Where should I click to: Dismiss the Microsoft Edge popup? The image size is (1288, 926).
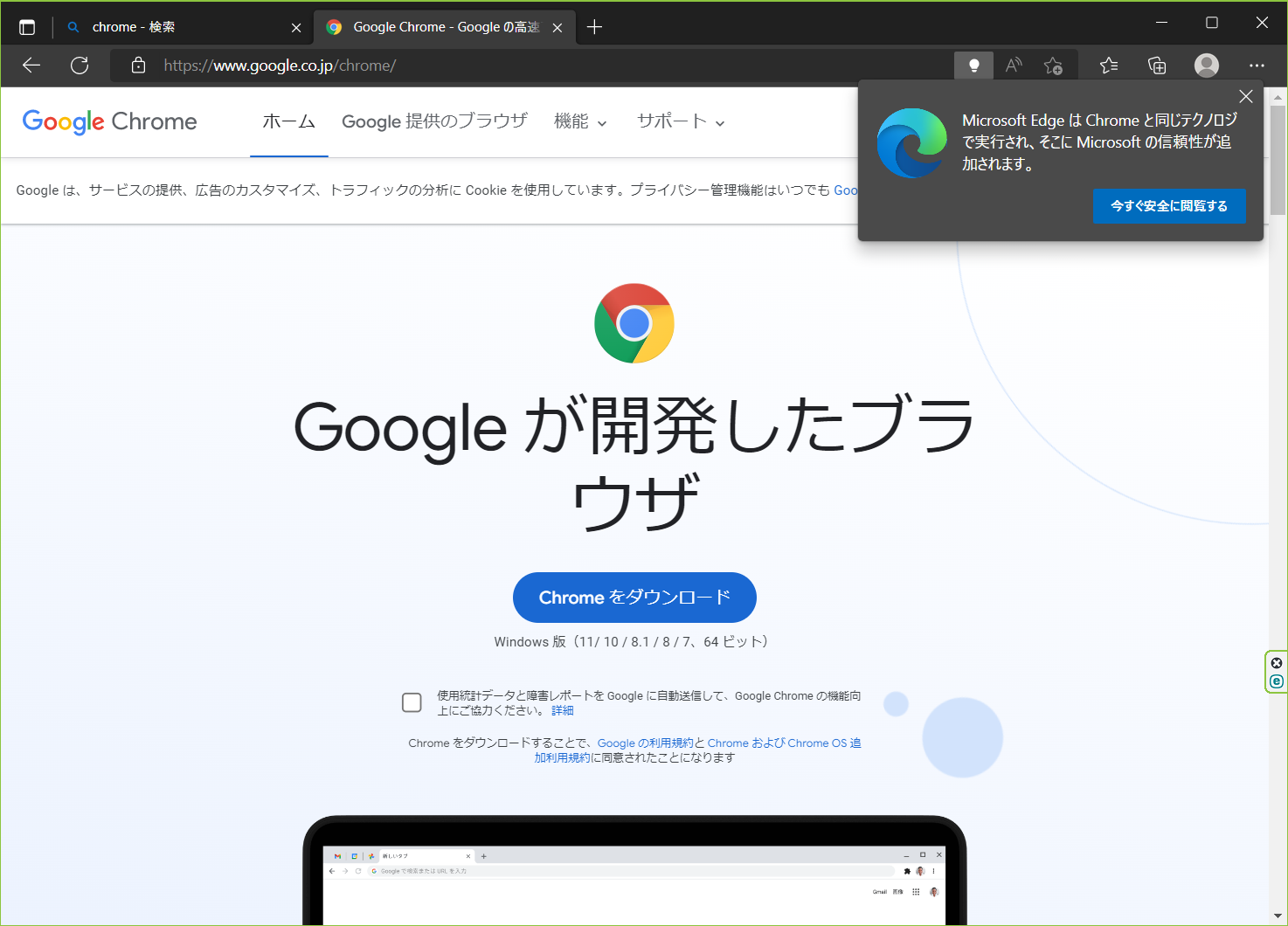[1246, 96]
